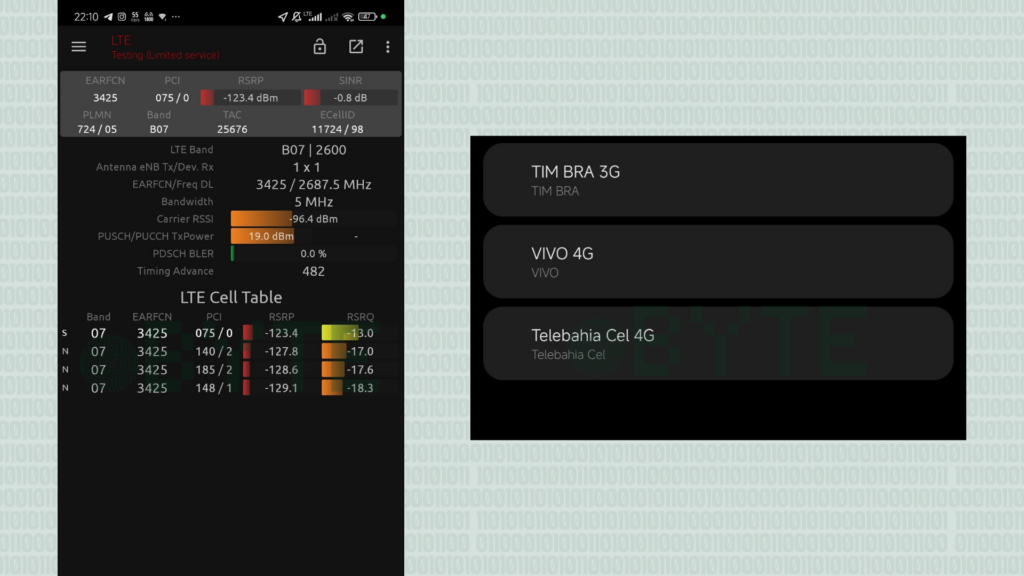
Task: Tap the TAC 25676 value
Action: (232, 129)
